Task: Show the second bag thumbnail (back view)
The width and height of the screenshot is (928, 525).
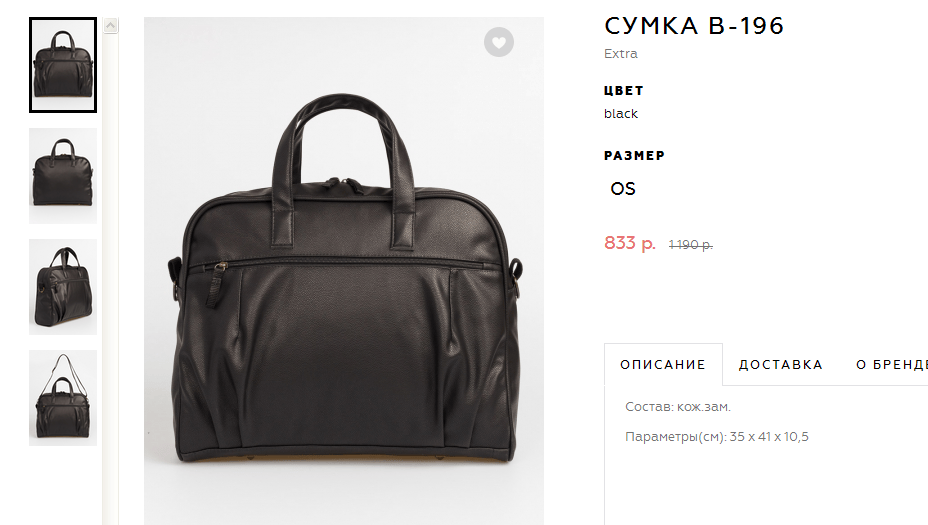Action: click(x=63, y=176)
